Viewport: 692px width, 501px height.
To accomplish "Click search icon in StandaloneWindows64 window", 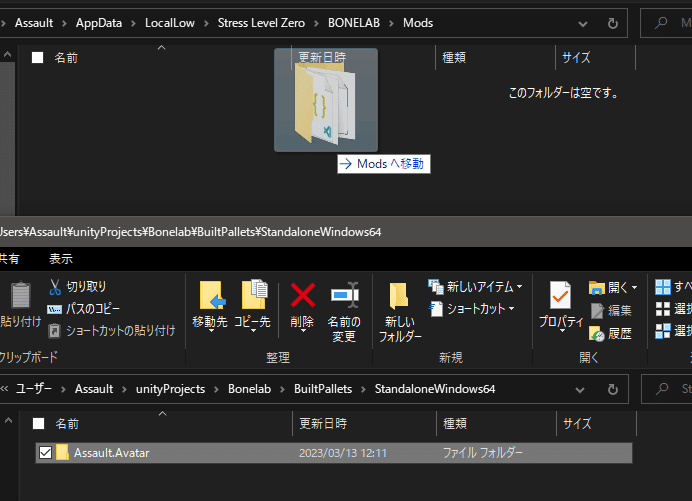I will [x=662, y=389].
